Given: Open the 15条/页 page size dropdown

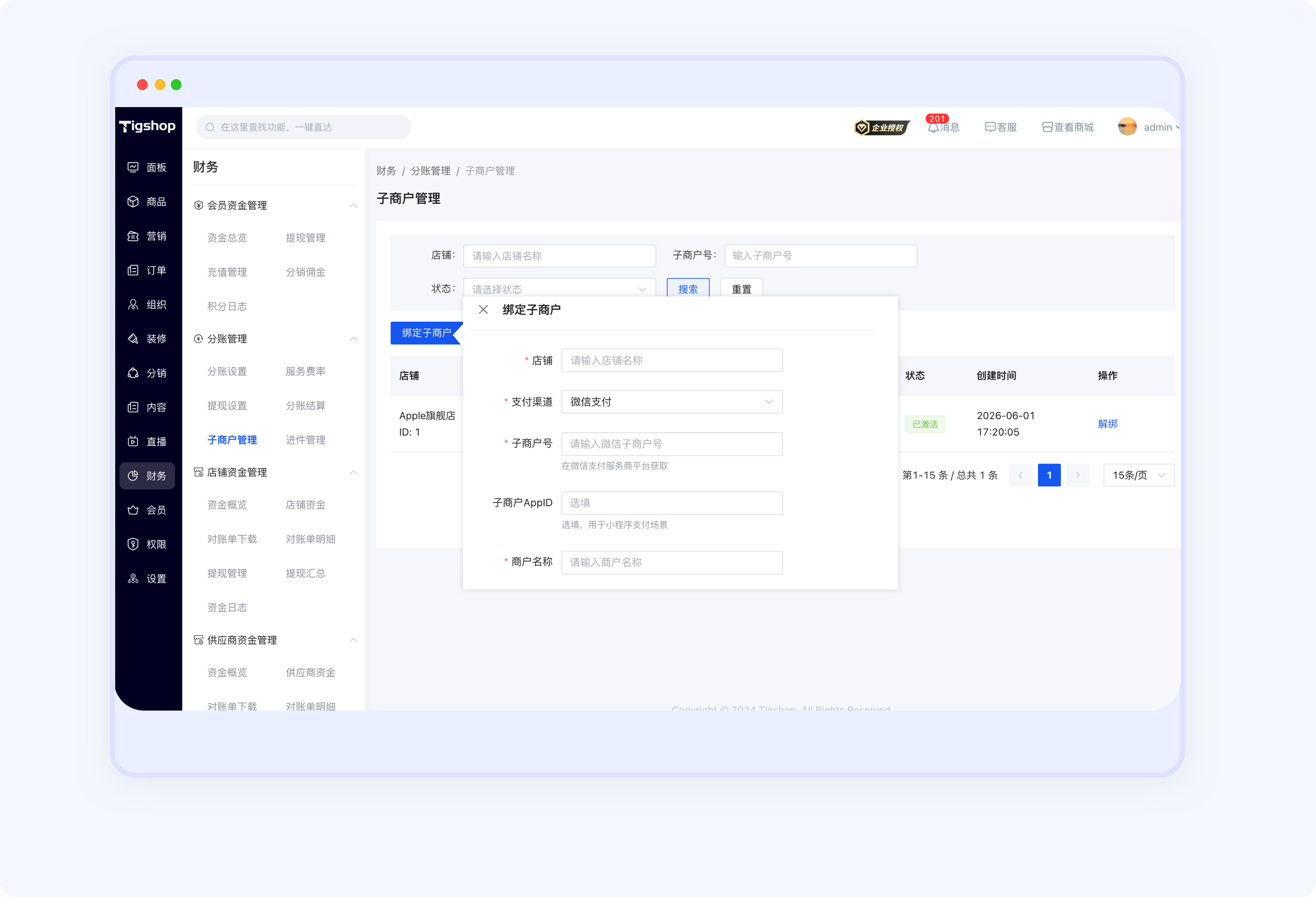Looking at the screenshot, I should pos(1139,475).
